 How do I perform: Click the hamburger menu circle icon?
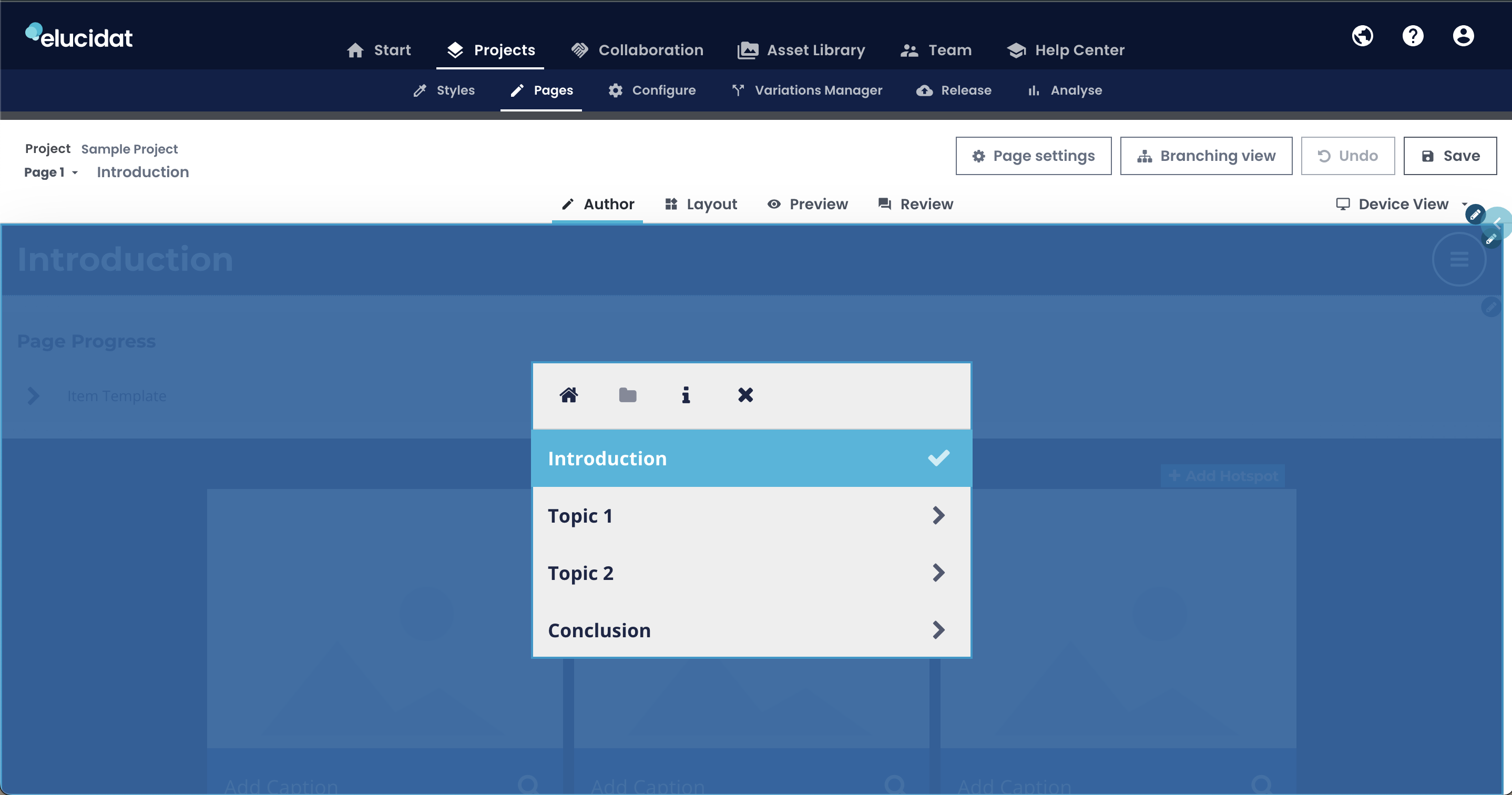click(1459, 259)
